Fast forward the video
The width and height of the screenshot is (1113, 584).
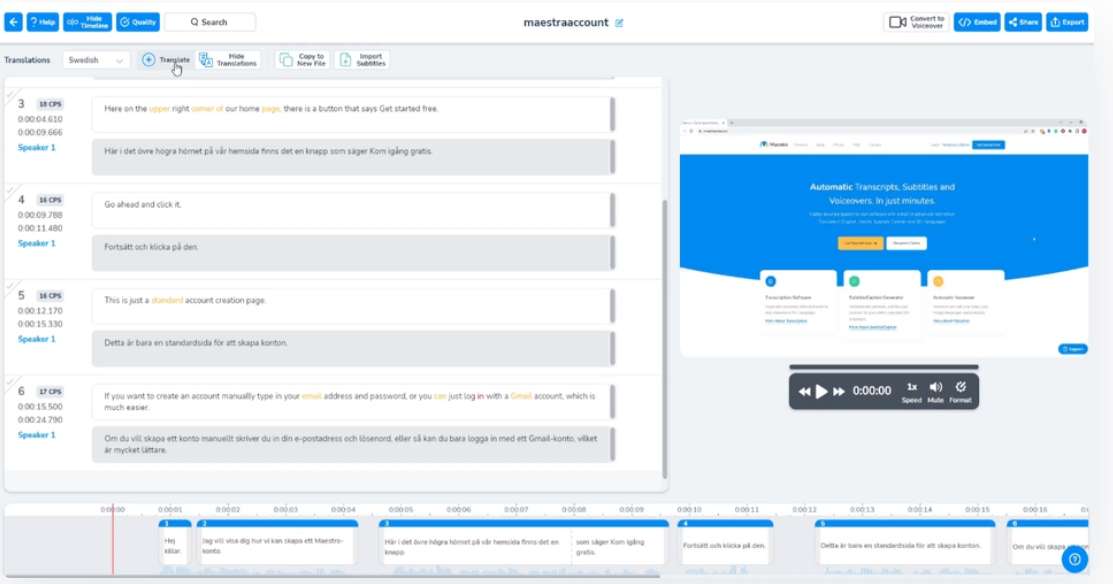(x=838, y=391)
